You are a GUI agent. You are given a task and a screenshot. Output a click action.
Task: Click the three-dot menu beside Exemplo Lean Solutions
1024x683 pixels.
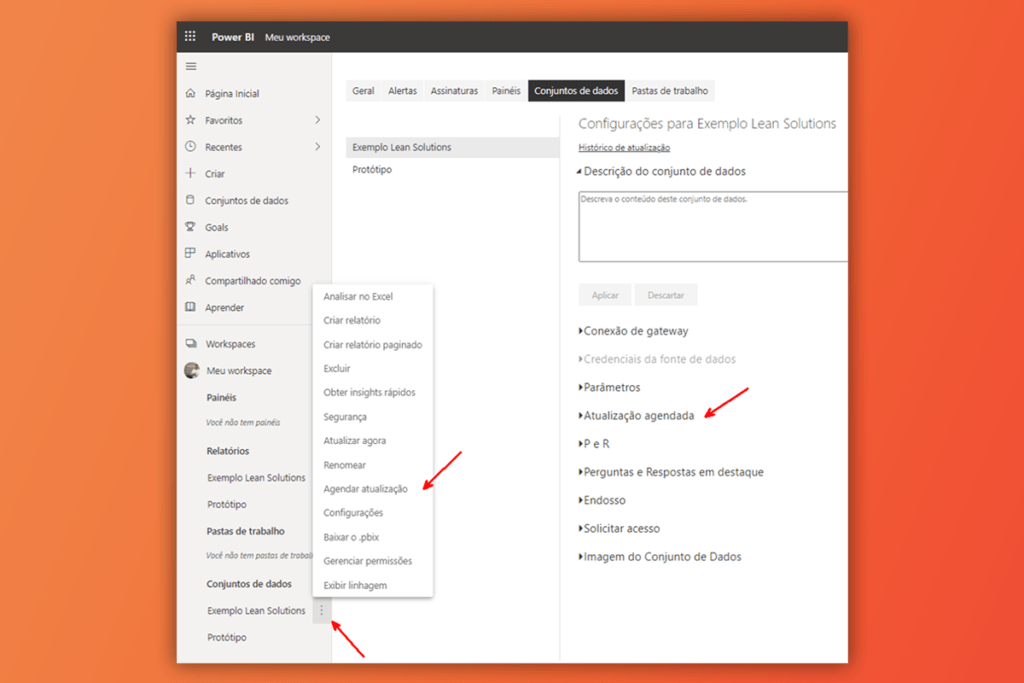(x=321, y=611)
